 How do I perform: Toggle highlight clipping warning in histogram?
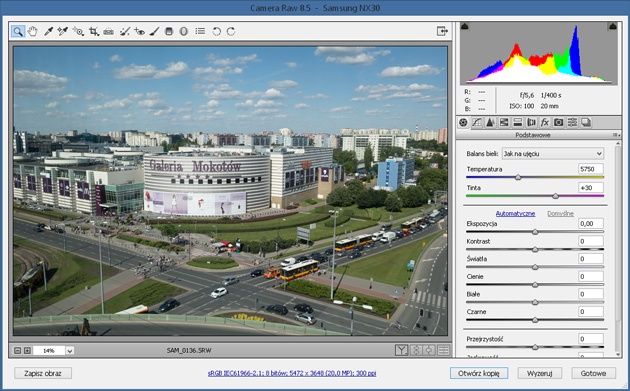pyautogui.click(x=612, y=27)
